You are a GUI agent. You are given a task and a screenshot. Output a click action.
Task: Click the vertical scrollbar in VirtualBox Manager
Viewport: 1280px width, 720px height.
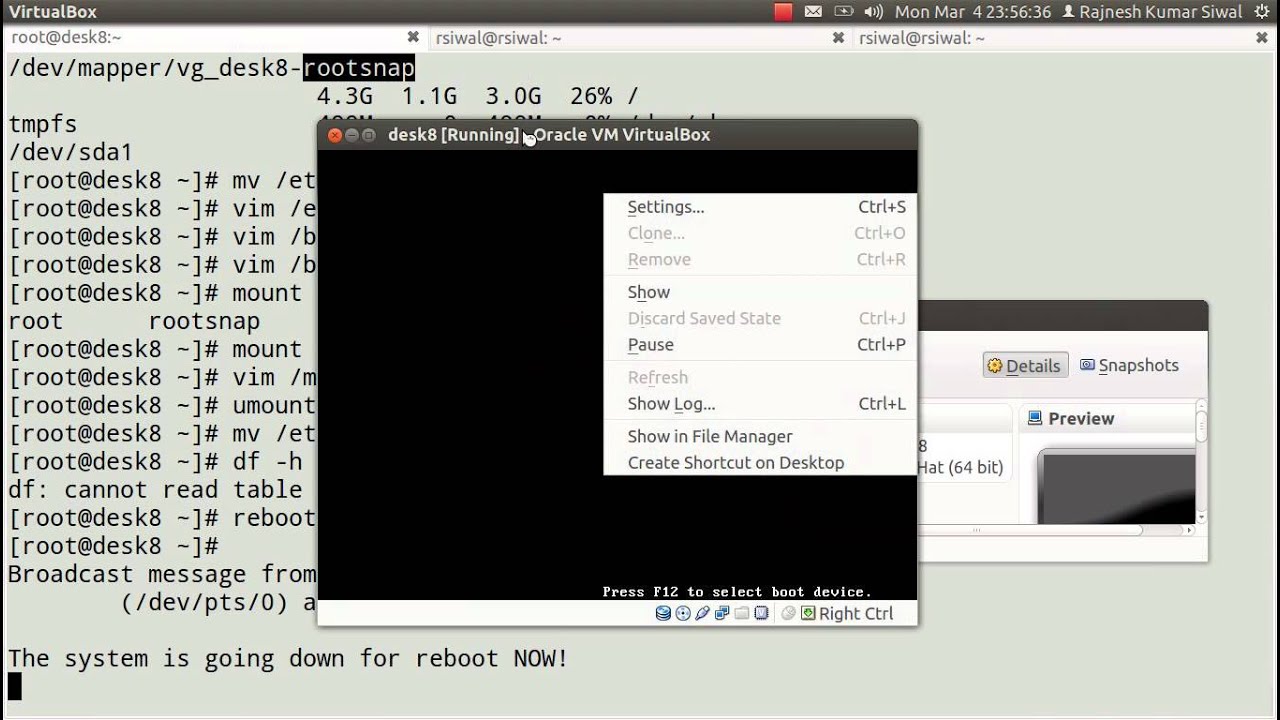coord(1201,460)
